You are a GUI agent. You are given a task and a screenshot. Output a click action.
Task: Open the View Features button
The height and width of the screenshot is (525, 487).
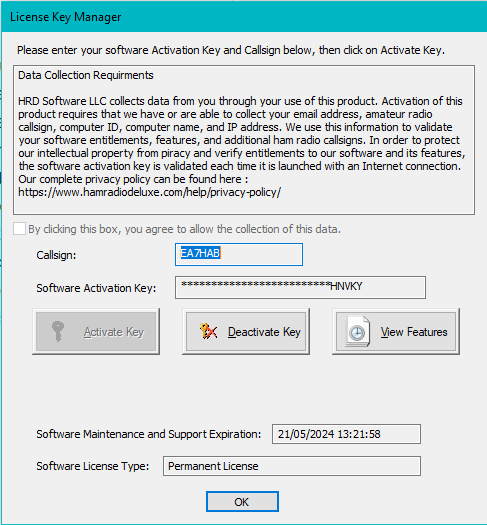(x=396, y=331)
